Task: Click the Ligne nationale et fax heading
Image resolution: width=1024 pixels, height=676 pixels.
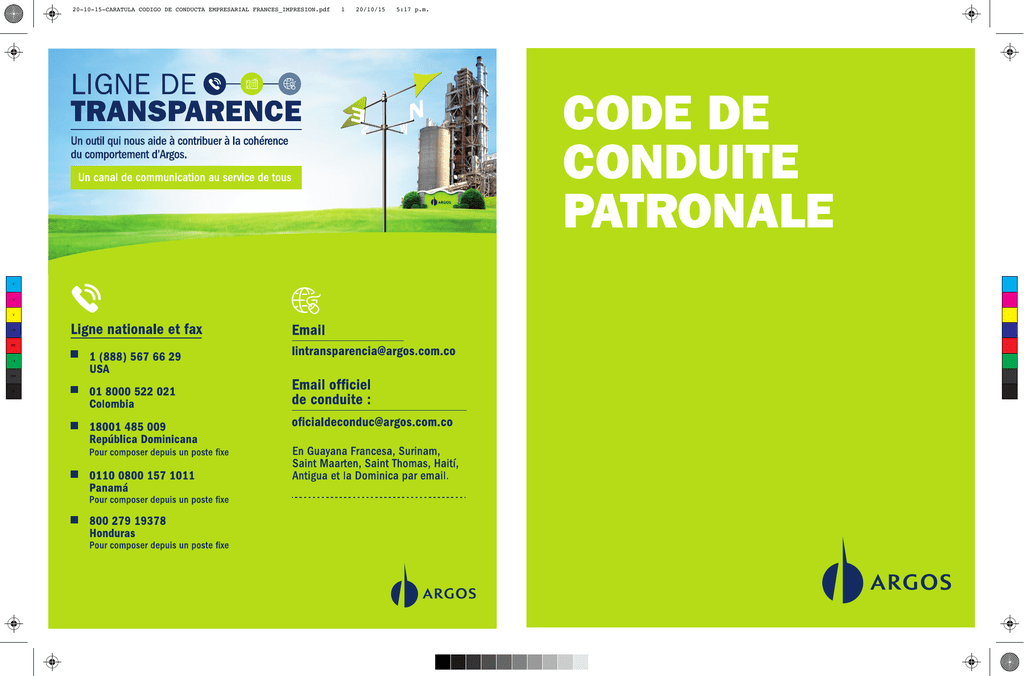Action: 136,329
